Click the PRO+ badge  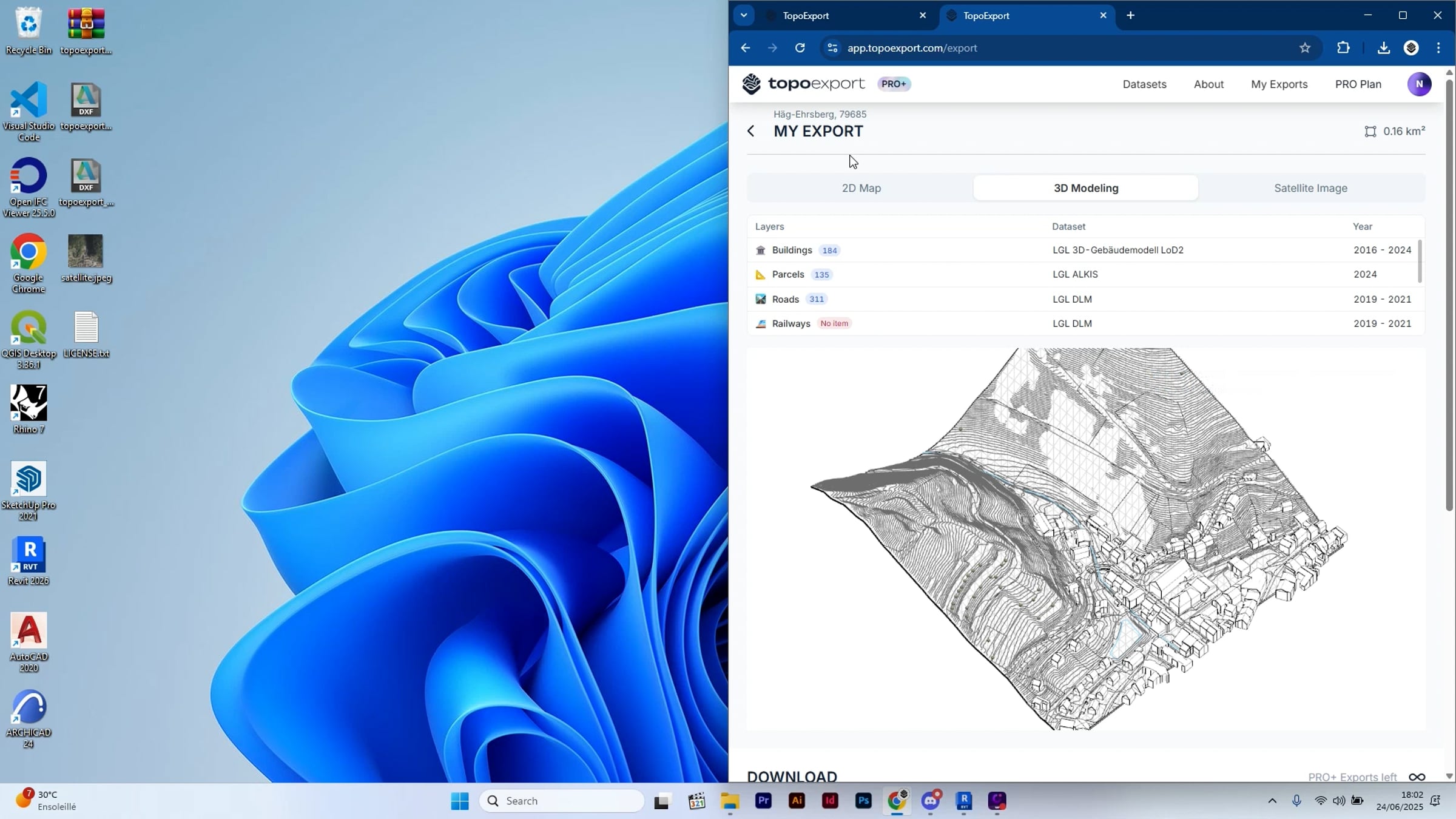894,84
